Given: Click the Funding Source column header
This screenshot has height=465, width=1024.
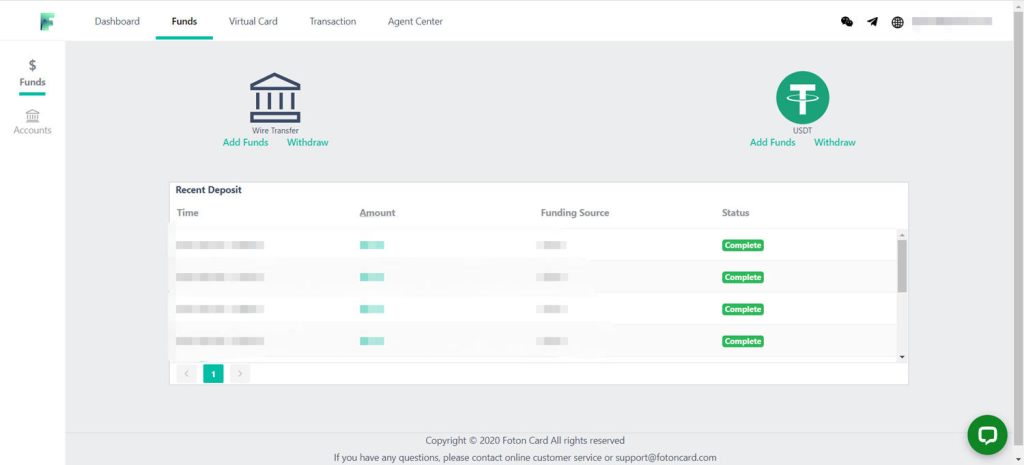Looking at the screenshot, I should [575, 213].
